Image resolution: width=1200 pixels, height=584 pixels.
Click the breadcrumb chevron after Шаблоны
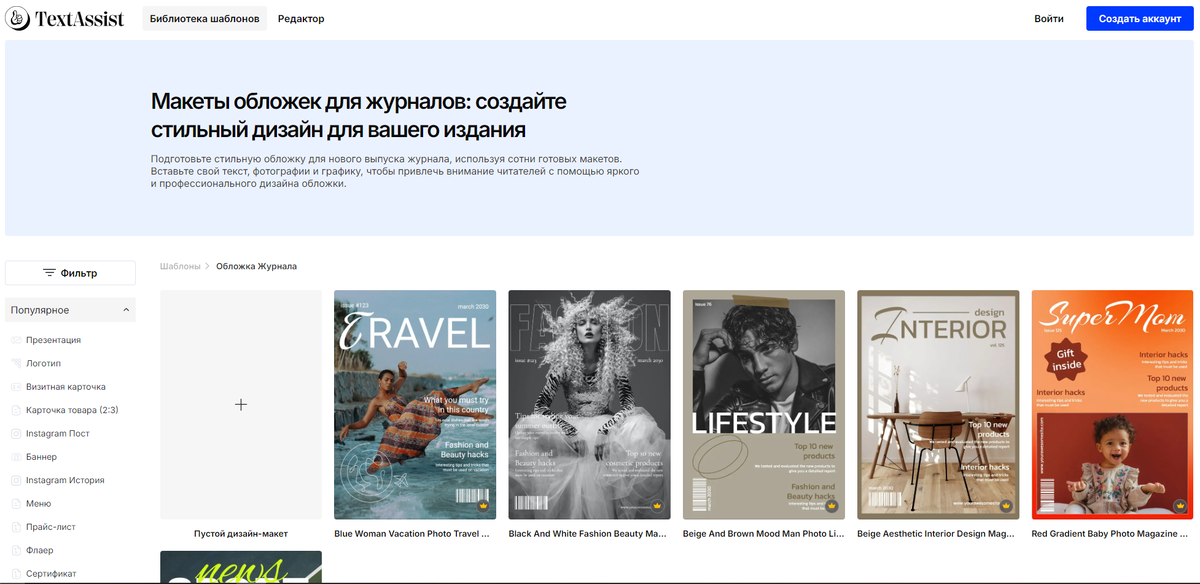click(x=208, y=266)
